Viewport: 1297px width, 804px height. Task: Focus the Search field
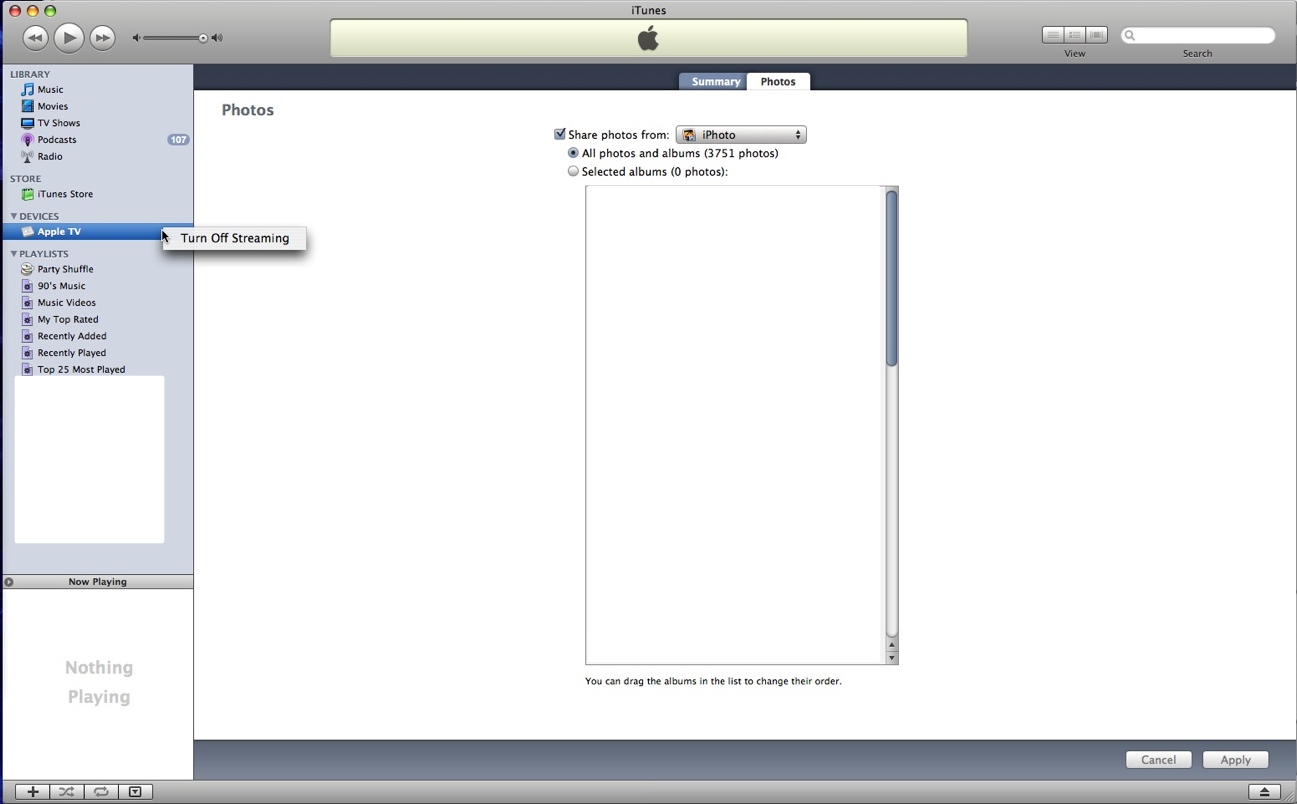pyautogui.click(x=1198, y=35)
